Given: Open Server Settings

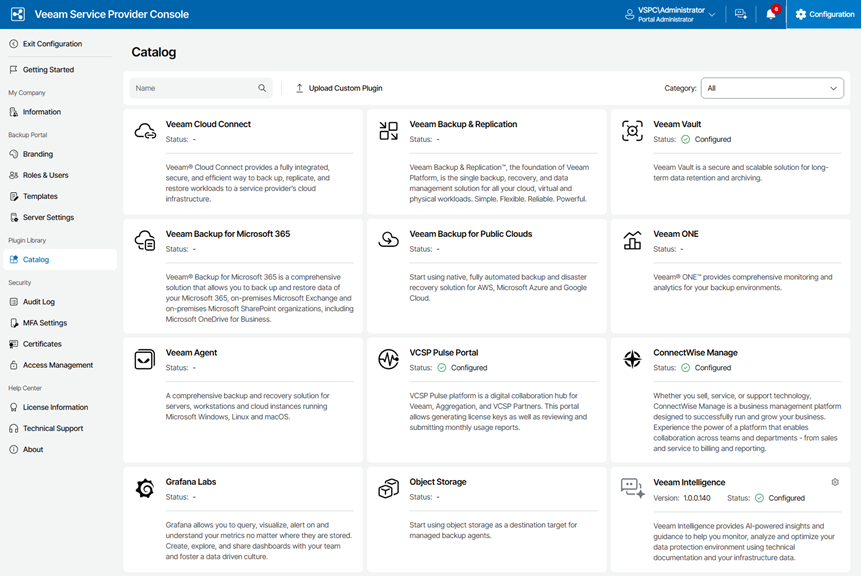Looking at the screenshot, I should pos(48,218).
